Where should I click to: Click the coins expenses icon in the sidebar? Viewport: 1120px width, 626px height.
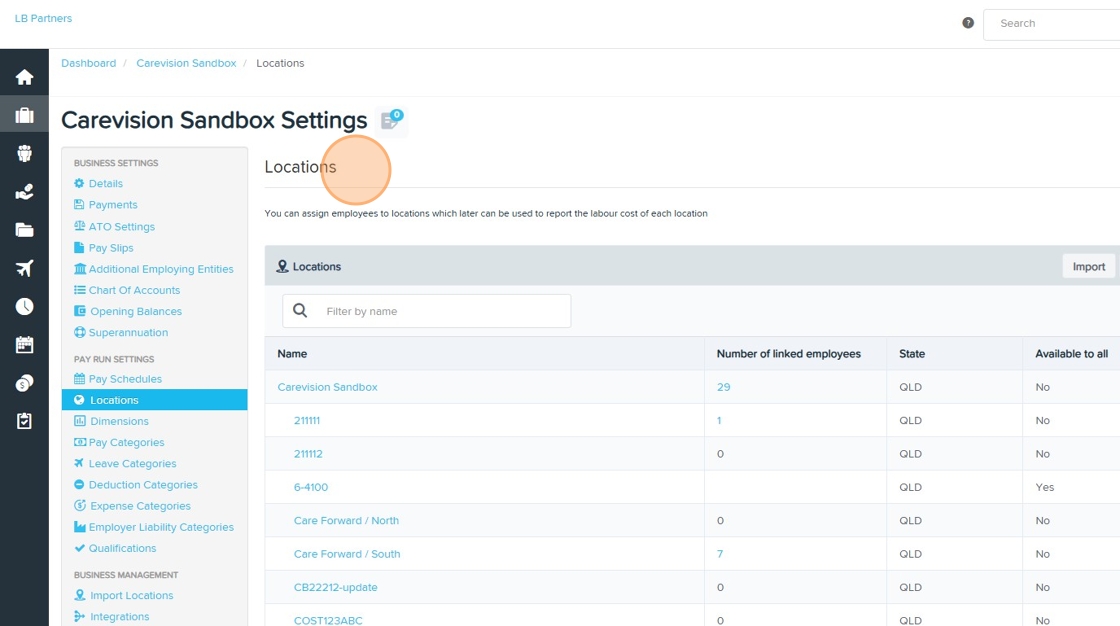24,383
